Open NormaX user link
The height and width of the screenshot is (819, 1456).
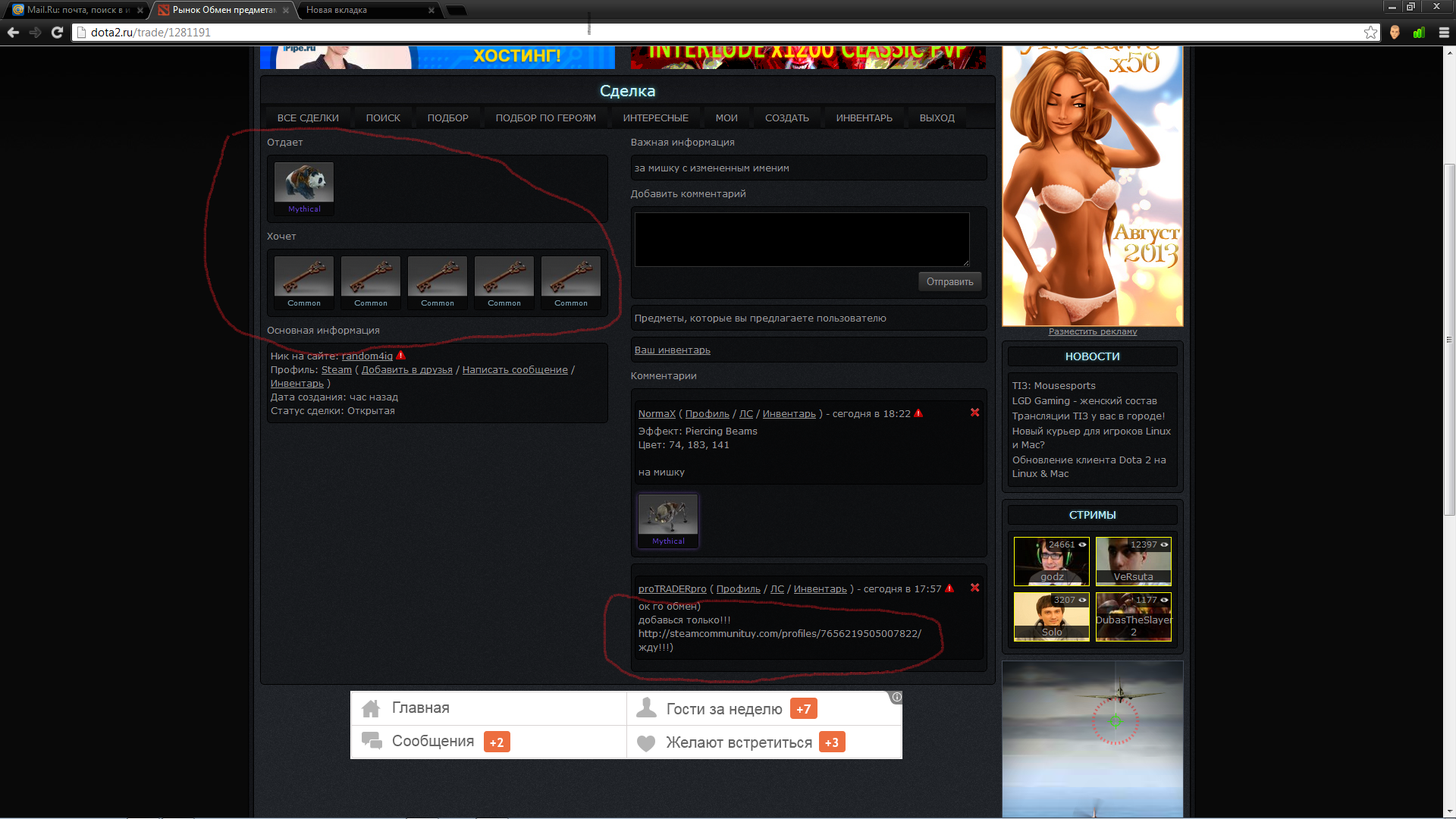(x=657, y=413)
